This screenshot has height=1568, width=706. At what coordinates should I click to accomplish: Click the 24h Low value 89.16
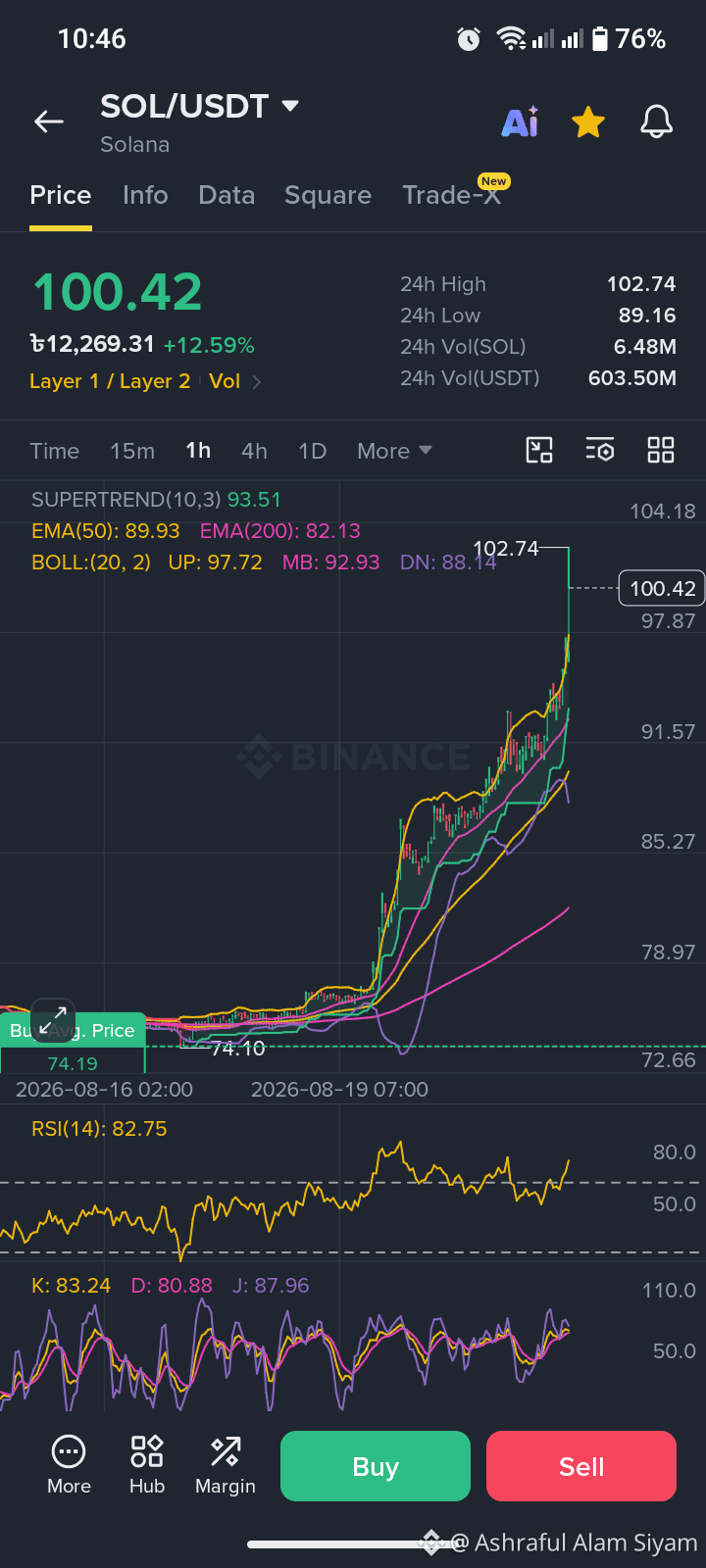coord(647,316)
